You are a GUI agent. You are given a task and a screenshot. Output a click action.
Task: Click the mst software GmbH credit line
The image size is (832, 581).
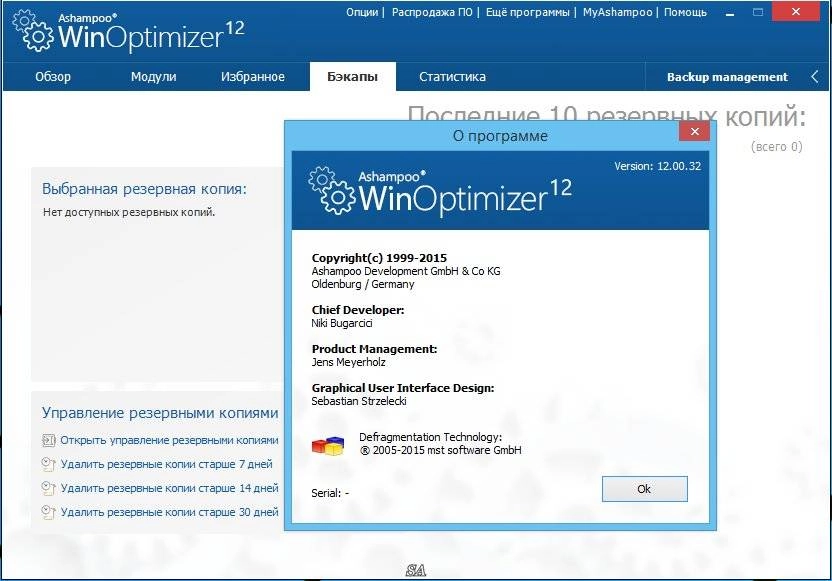point(440,450)
